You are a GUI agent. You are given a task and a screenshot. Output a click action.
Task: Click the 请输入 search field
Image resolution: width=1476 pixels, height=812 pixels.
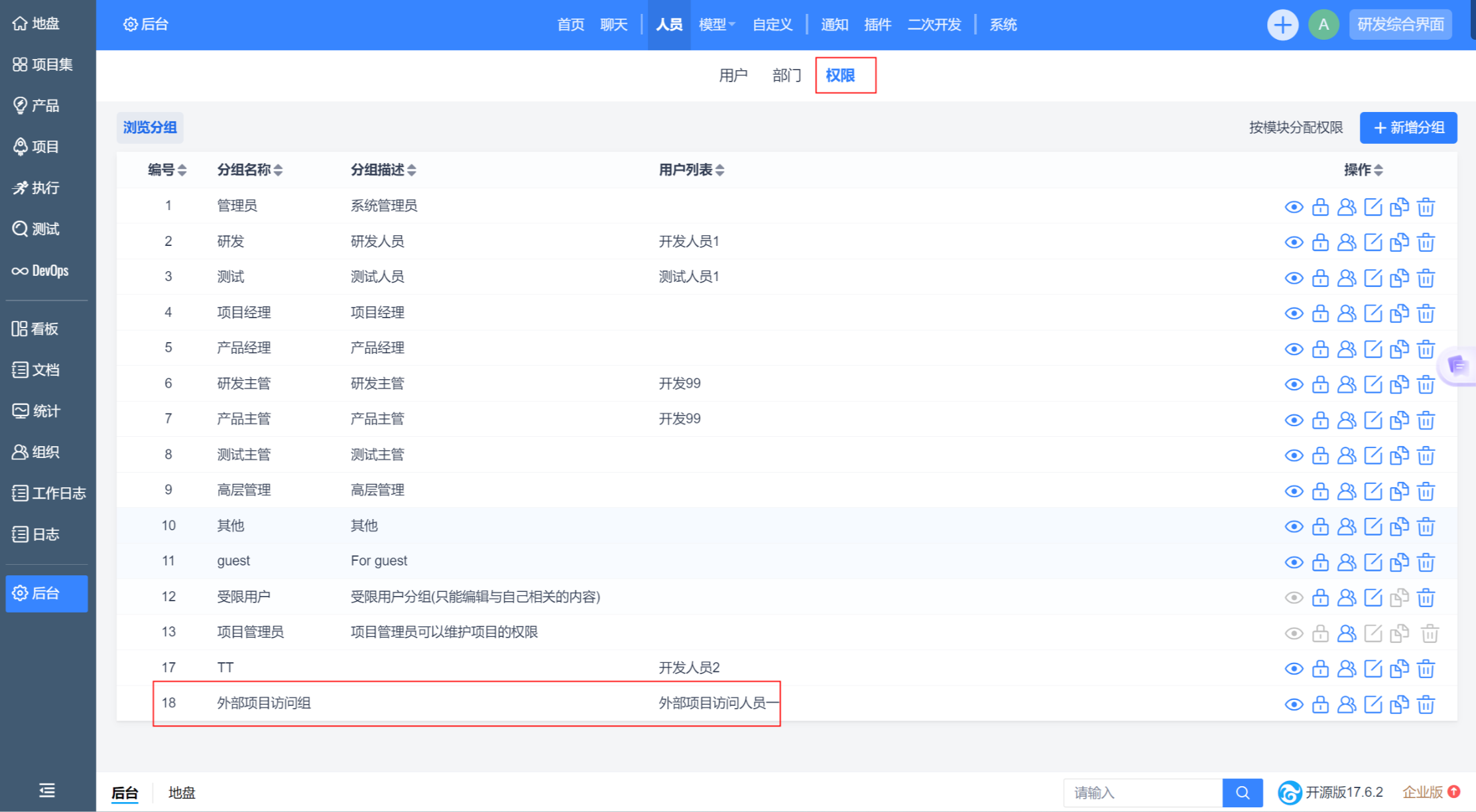1143,793
